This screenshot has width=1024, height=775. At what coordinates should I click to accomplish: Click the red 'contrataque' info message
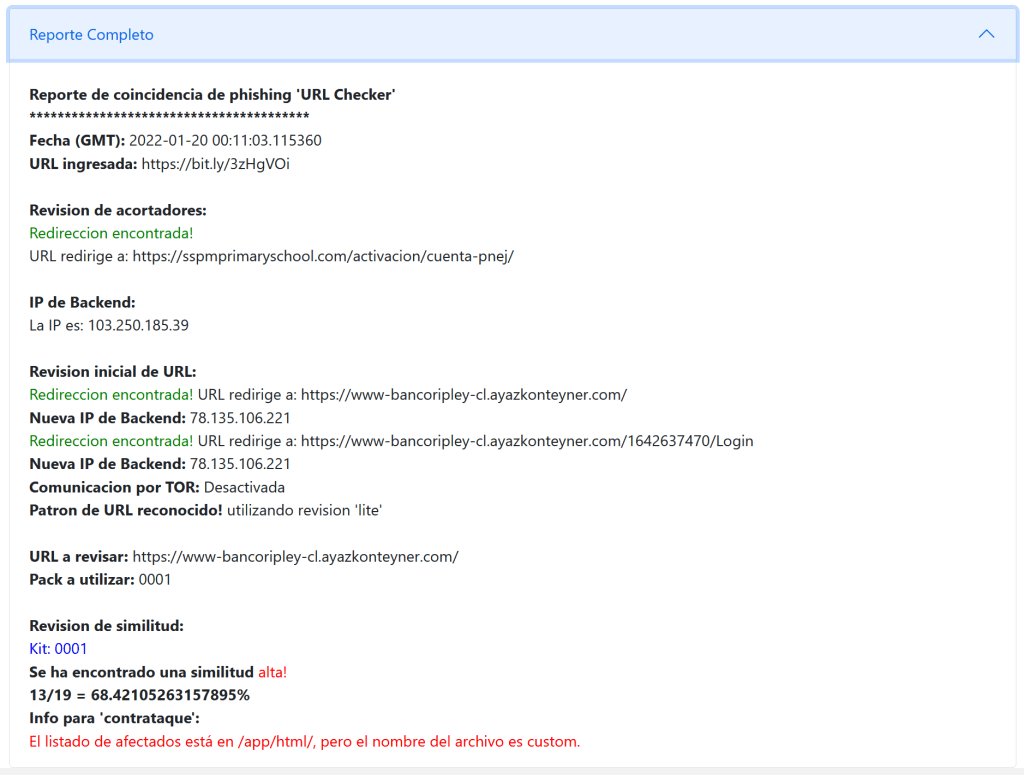coord(304,741)
